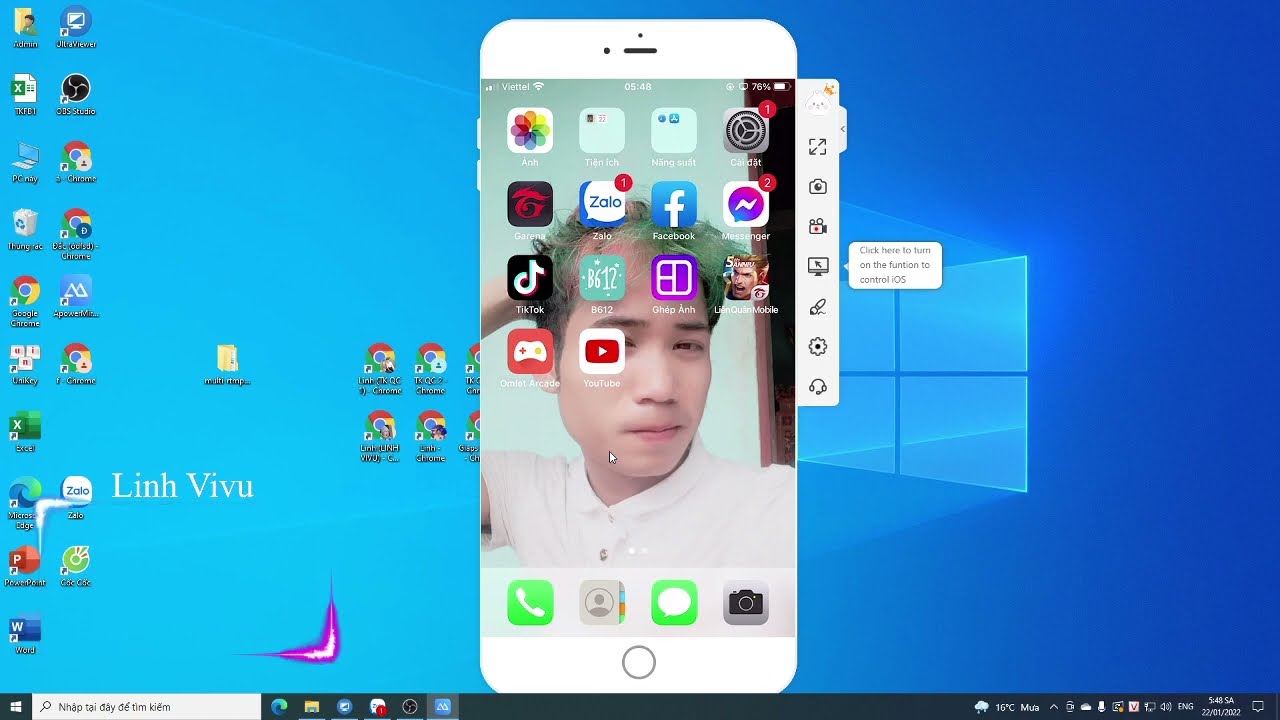Image resolution: width=1280 pixels, height=720 pixels.
Task: Open the ApowerMirror desktop shortcut
Action: tap(76, 297)
